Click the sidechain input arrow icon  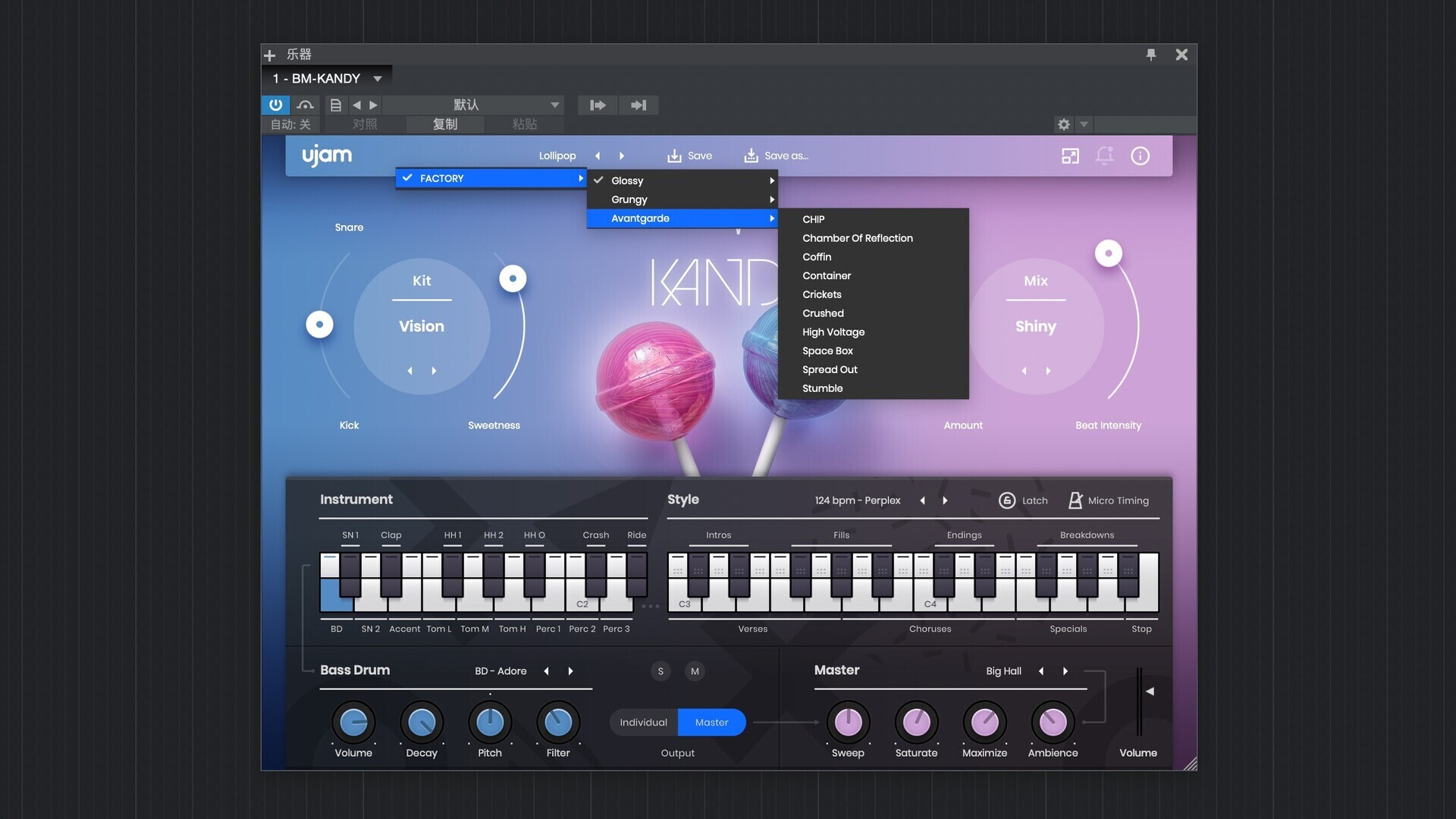(598, 105)
